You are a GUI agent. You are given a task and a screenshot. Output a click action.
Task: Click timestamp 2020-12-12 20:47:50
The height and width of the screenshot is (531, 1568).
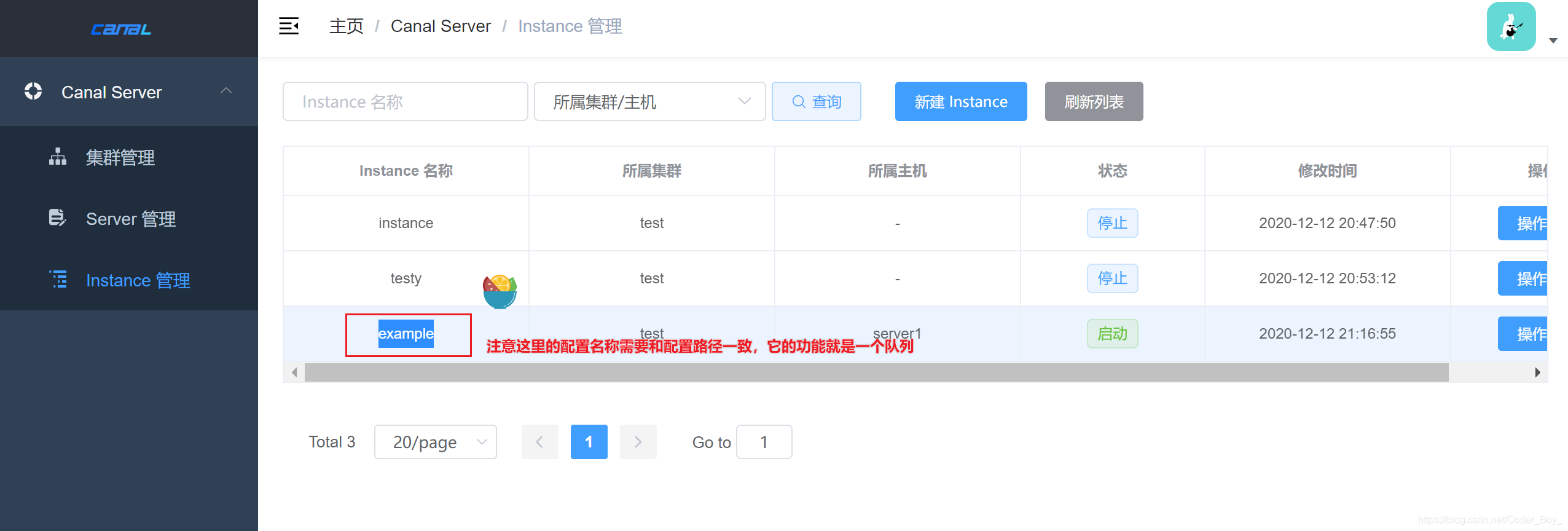[x=1327, y=223]
